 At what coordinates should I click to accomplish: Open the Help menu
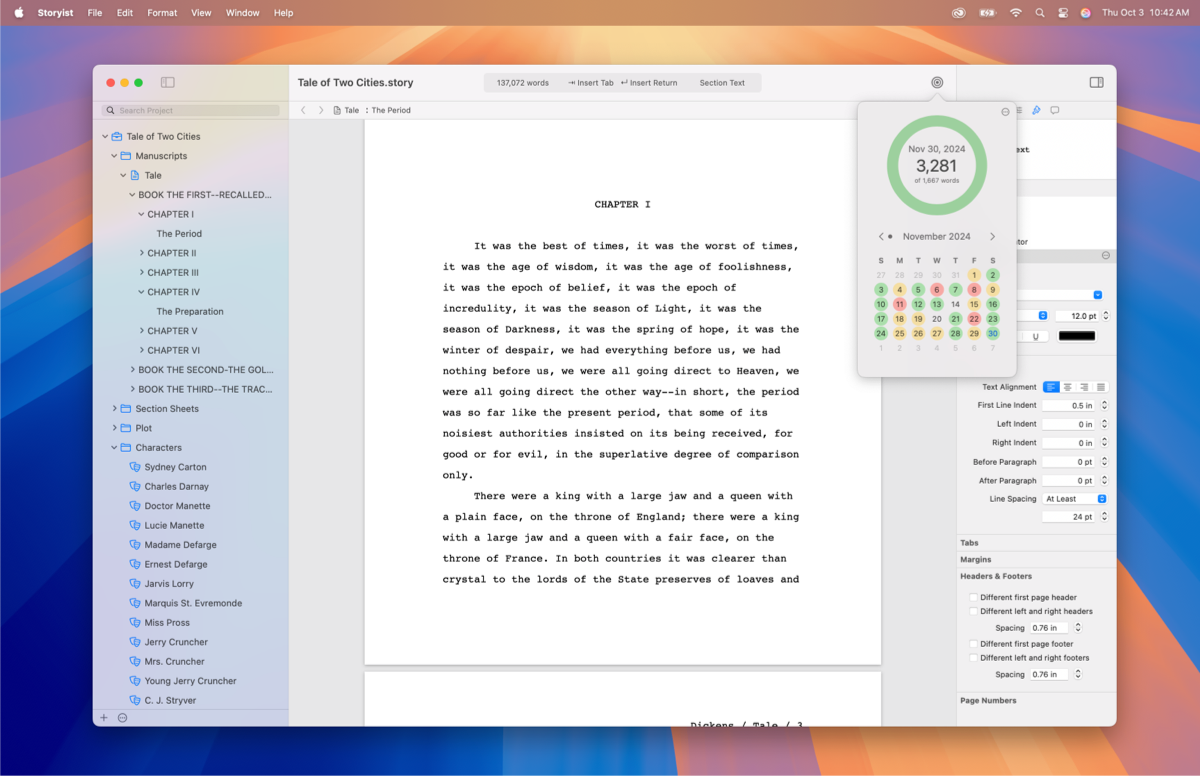click(284, 13)
